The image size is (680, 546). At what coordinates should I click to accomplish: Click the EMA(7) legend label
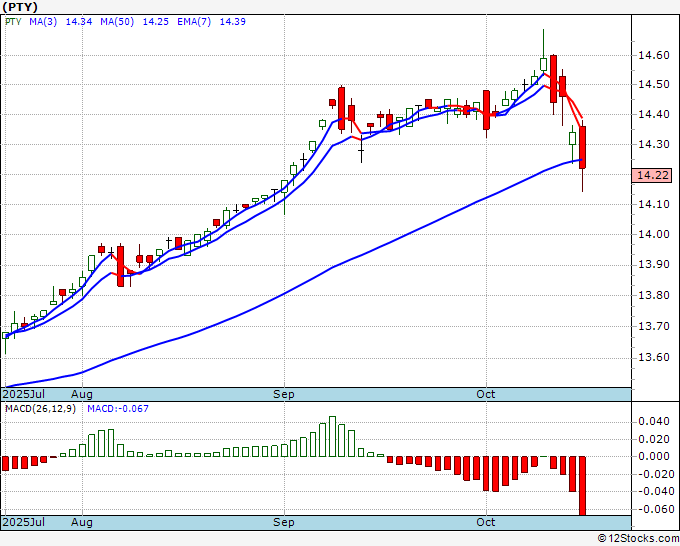pyautogui.click(x=194, y=22)
